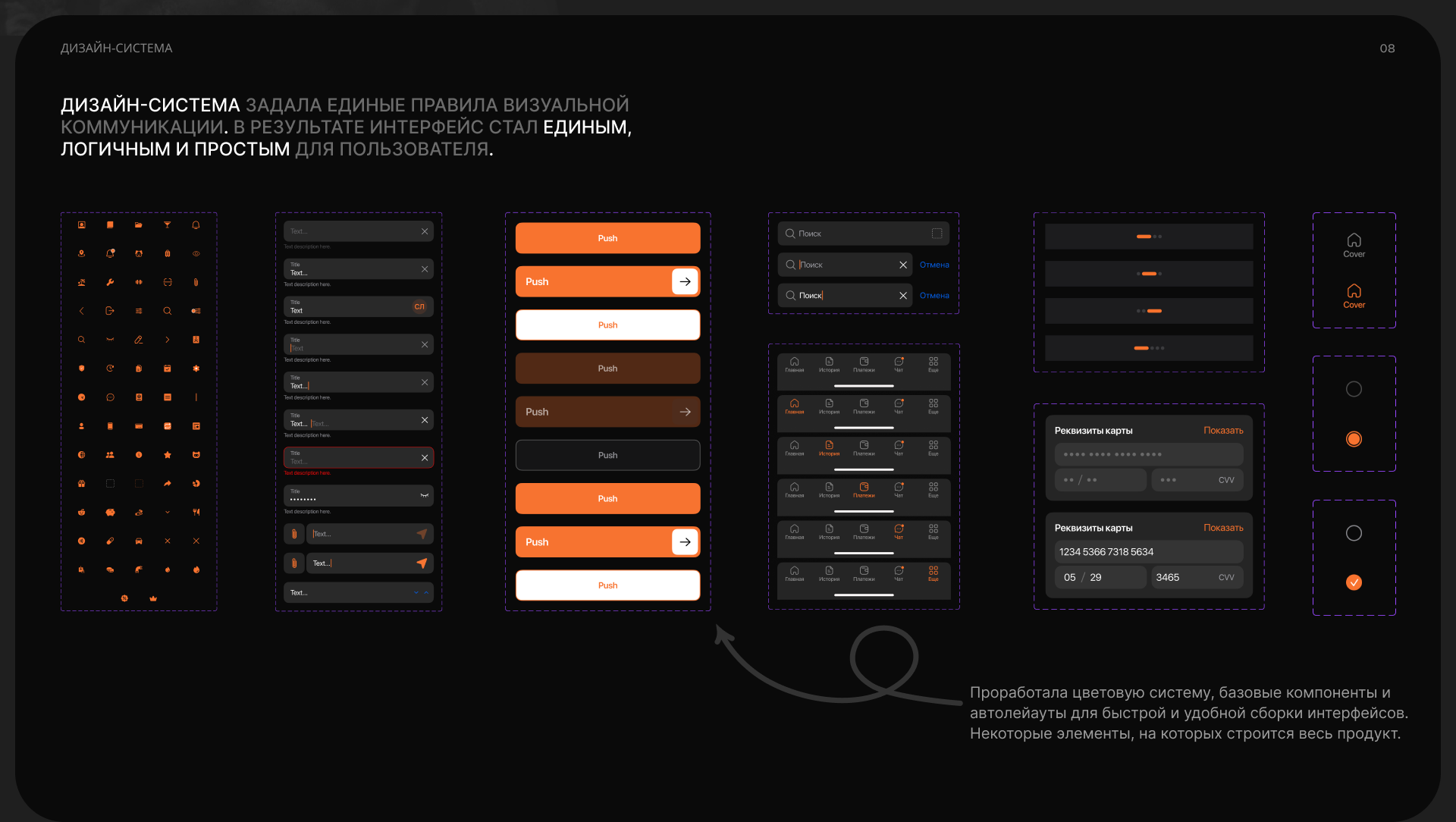Screen dimensions: 1456x822
Task: Select the checked orange checkmark circle
Action: (1354, 582)
